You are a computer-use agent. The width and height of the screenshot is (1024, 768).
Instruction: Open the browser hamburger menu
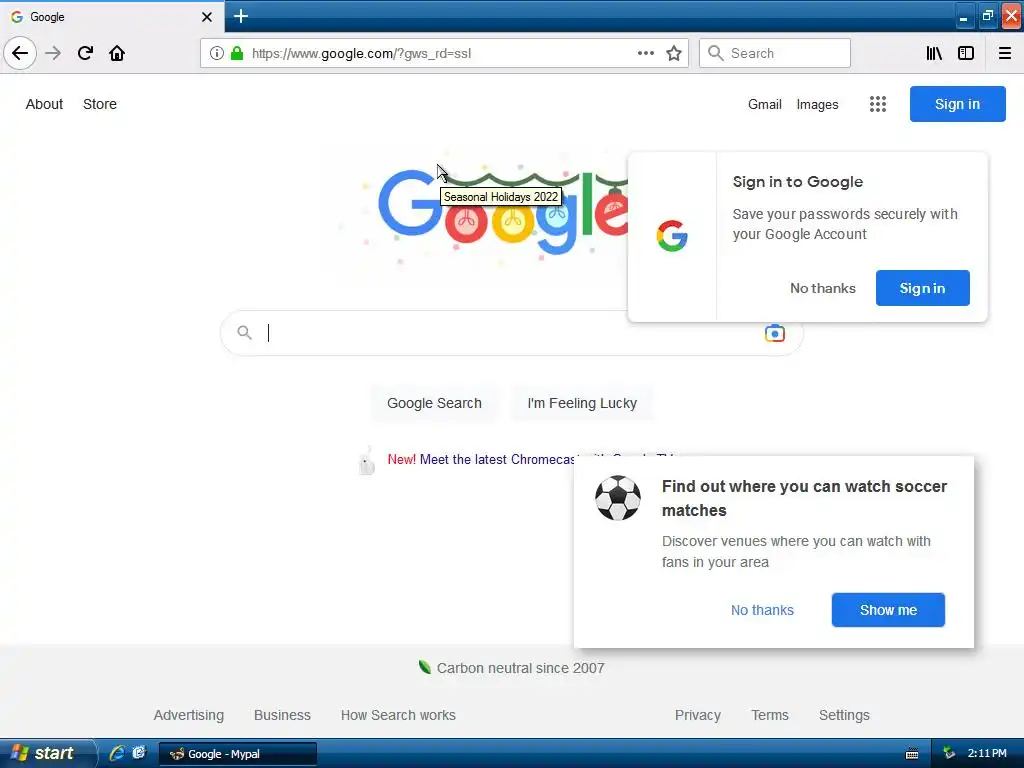click(1004, 53)
